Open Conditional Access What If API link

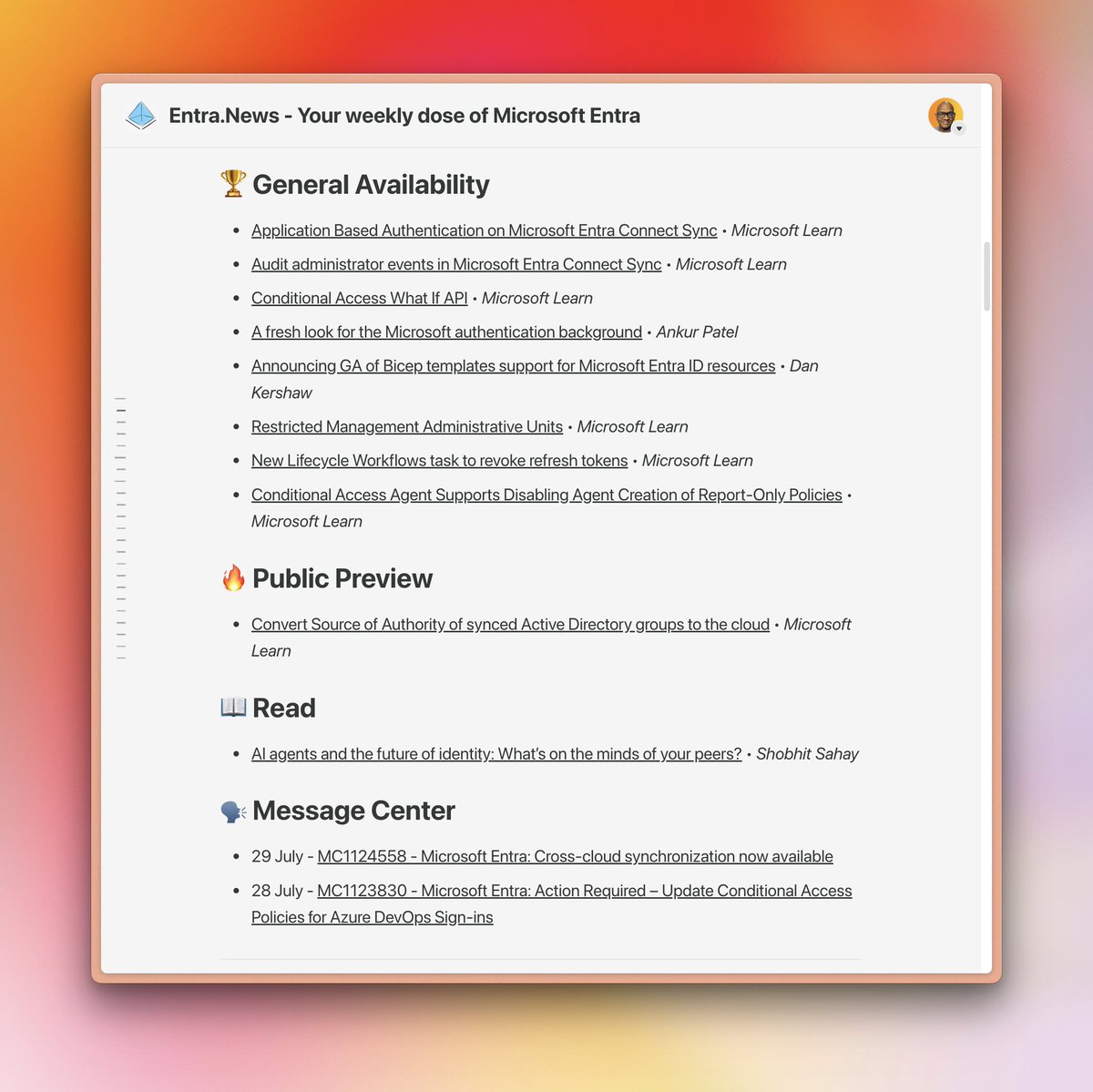coord(359,298)
